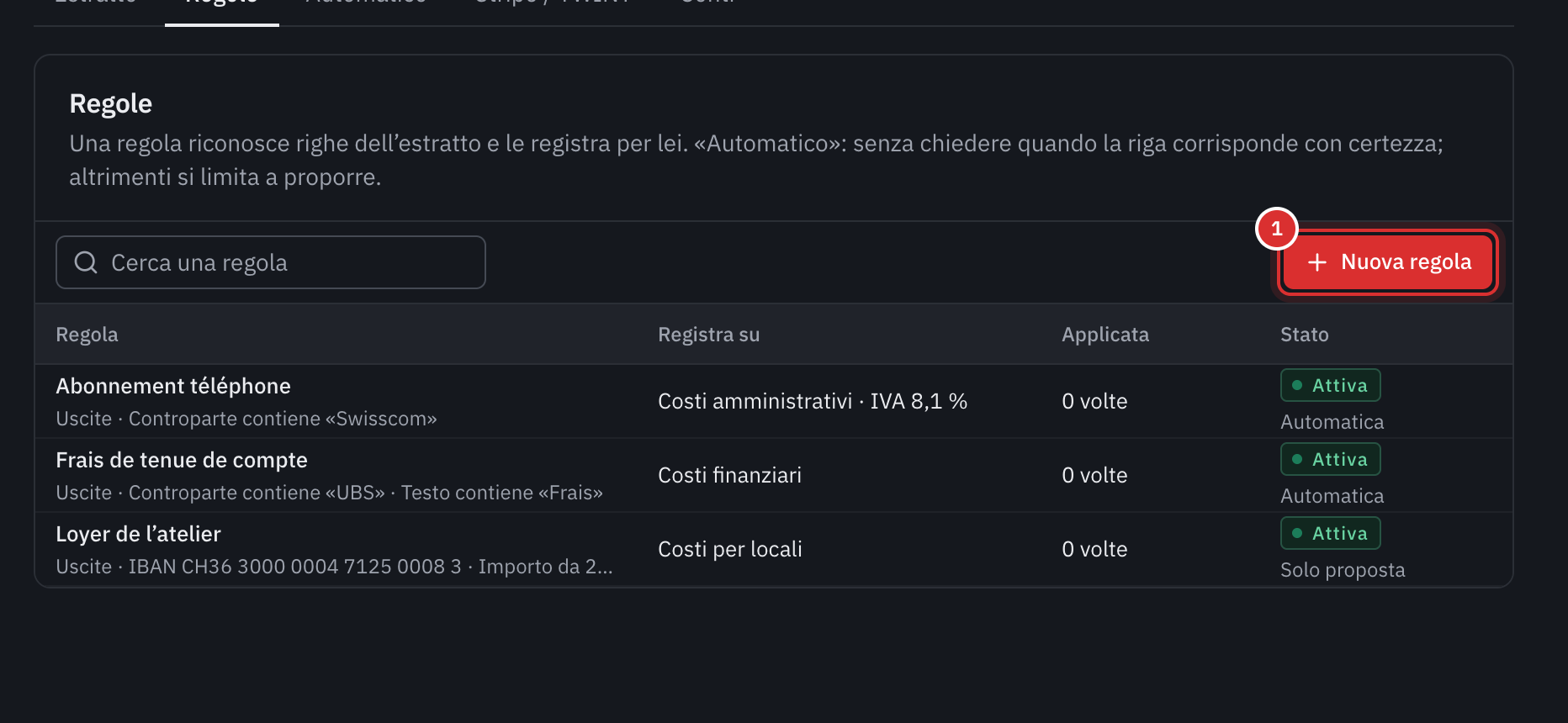Click the Attiva badge for Abonnement téléphone

[x=1330, y=385]
